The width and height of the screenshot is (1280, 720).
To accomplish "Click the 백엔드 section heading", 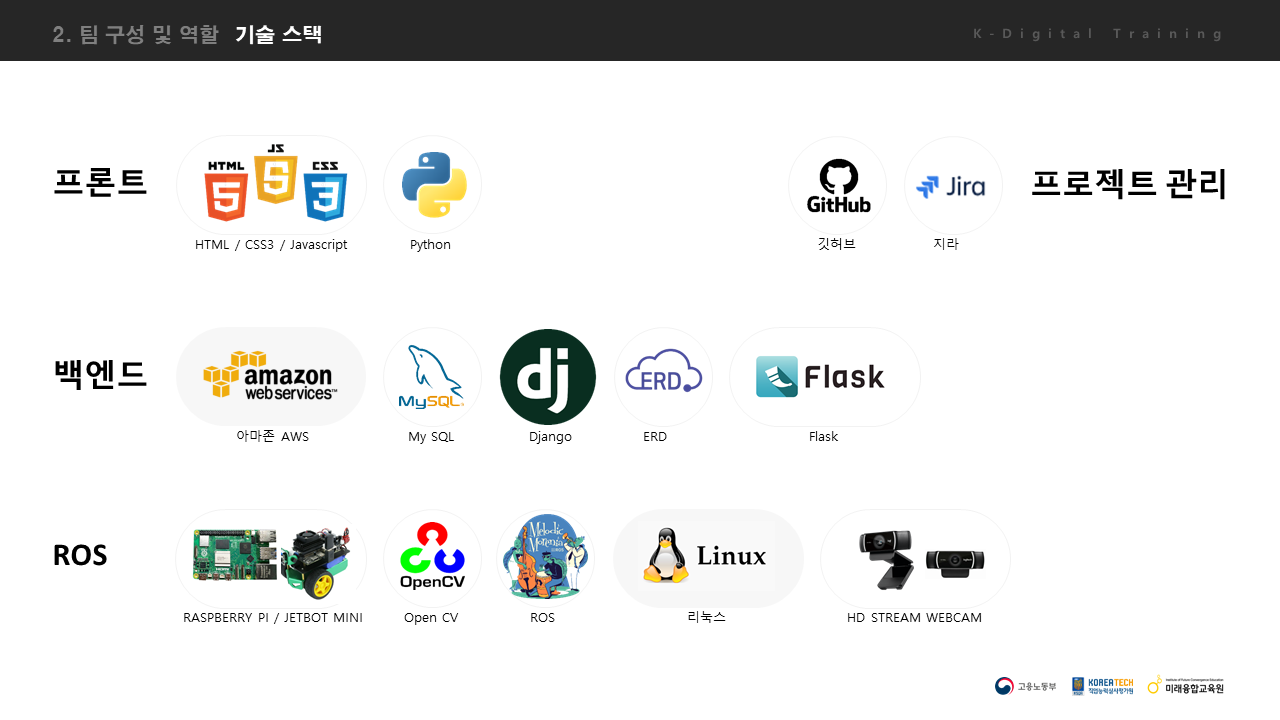I will (x=100, y=373).
